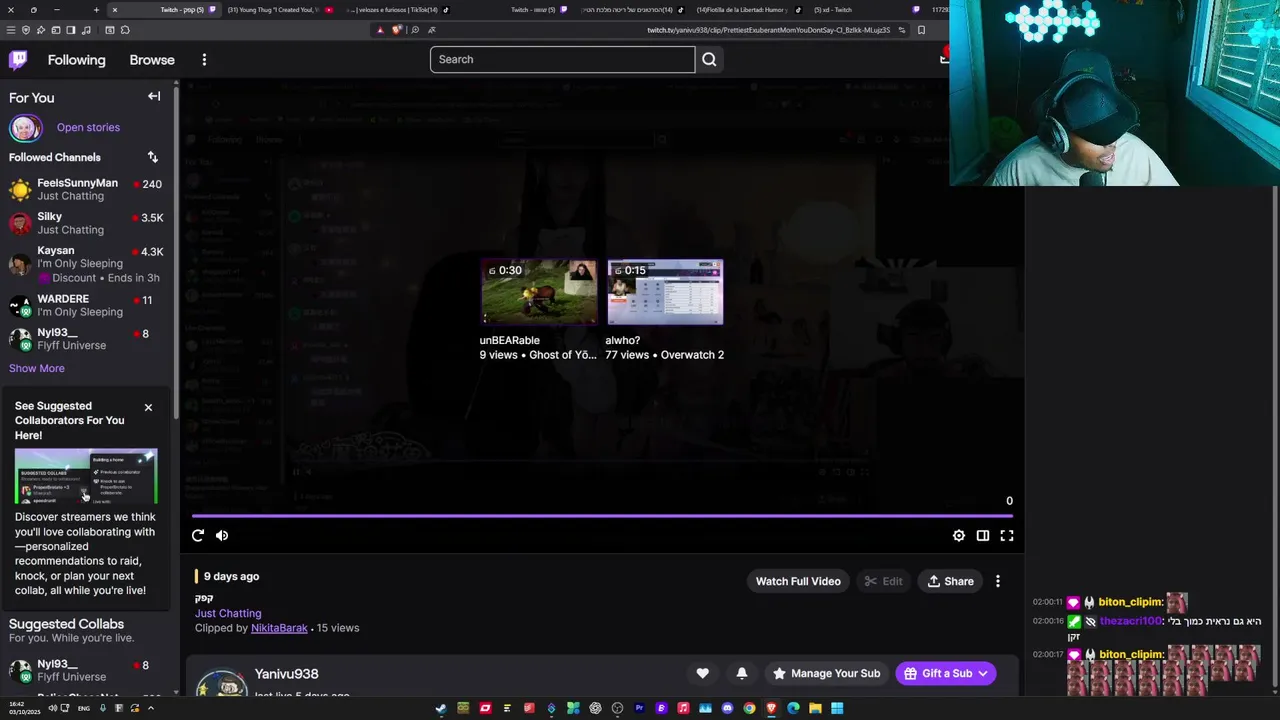Open ChatGPT from the taskbar
1280x720 pixels.
(x=595, y=708)
